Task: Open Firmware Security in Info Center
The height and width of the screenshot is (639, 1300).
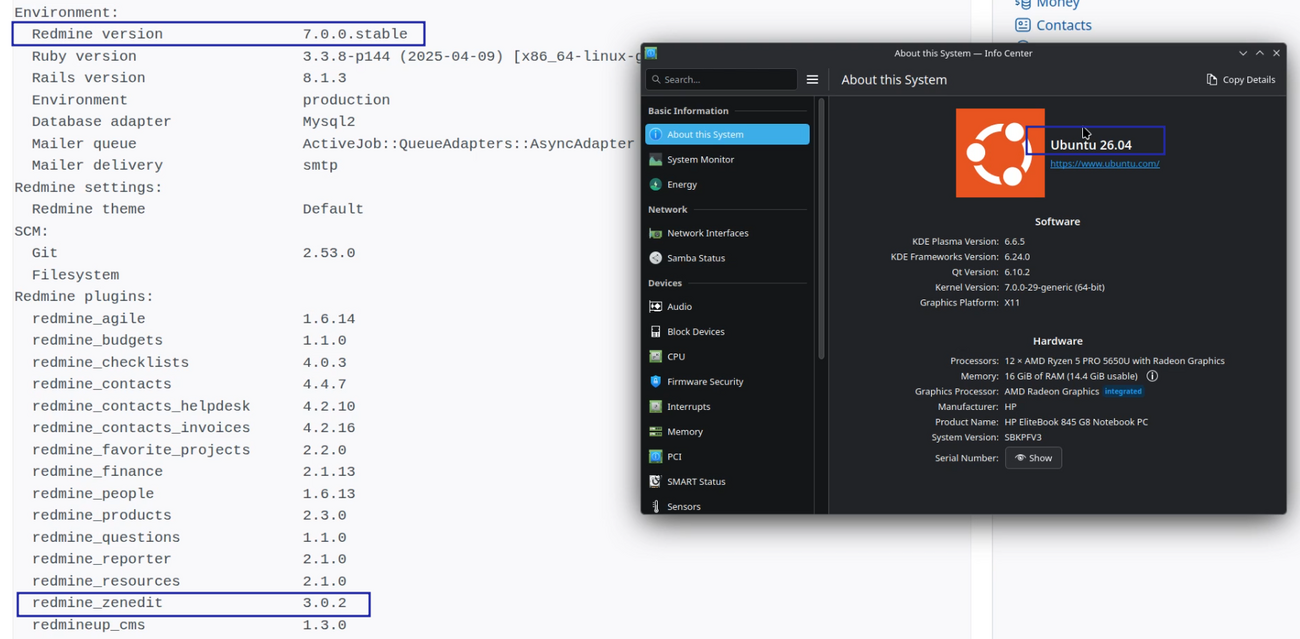Action: pyautogui.click(x=727, y=381)
